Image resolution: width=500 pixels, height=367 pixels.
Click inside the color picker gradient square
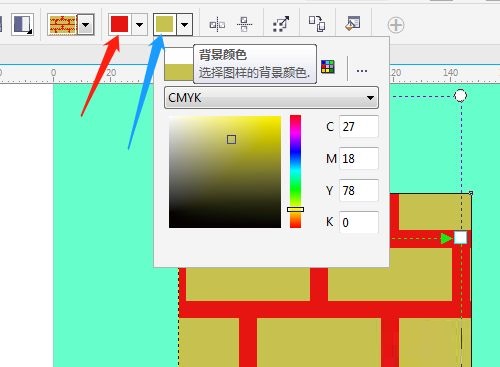225,172
